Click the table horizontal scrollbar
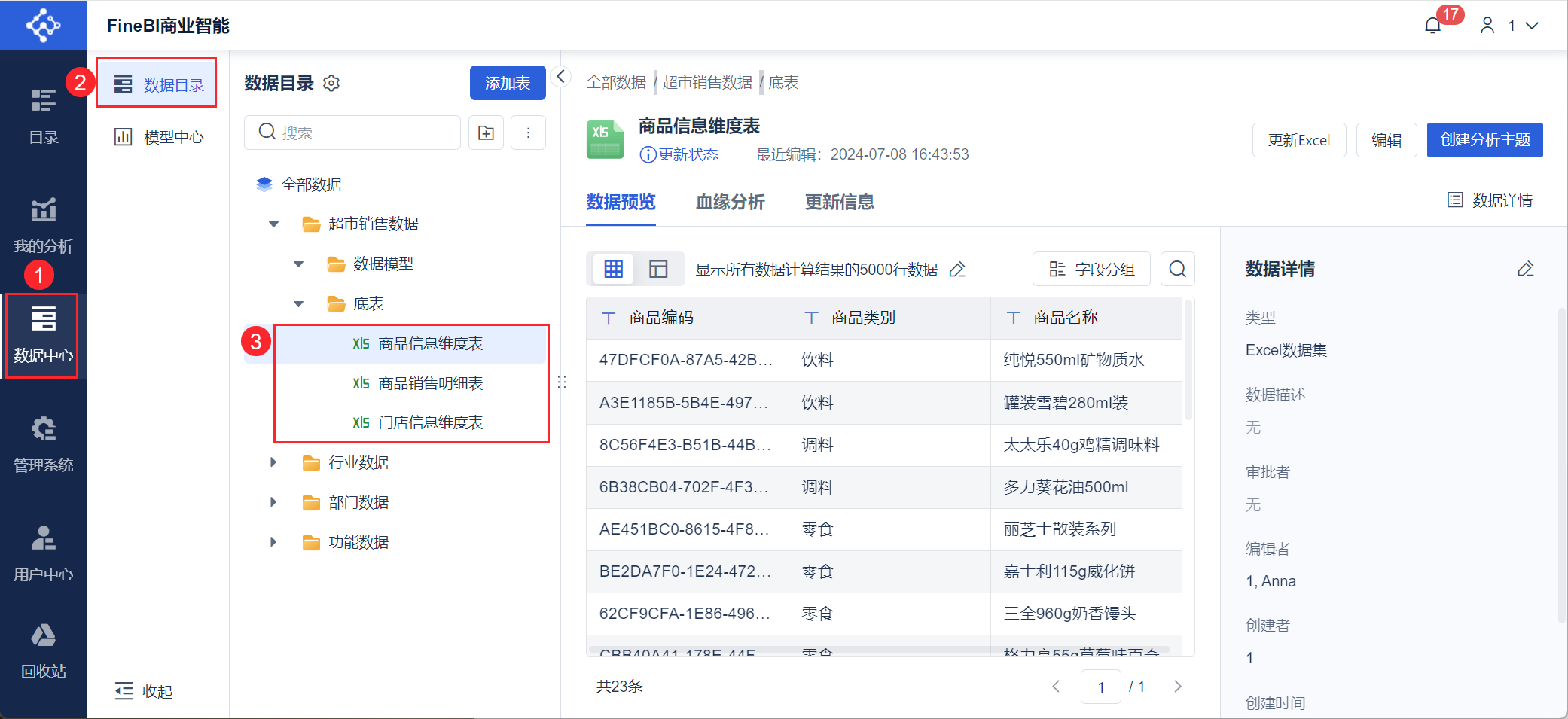This screenshot has height=719, width=1568. click(879, 650)
